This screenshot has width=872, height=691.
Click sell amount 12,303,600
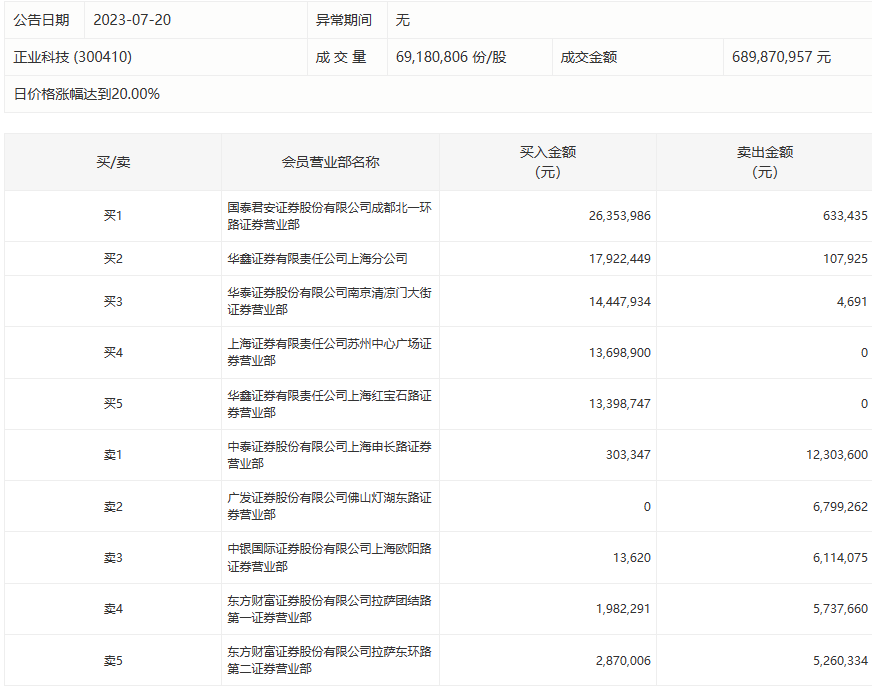click(837, 455)
